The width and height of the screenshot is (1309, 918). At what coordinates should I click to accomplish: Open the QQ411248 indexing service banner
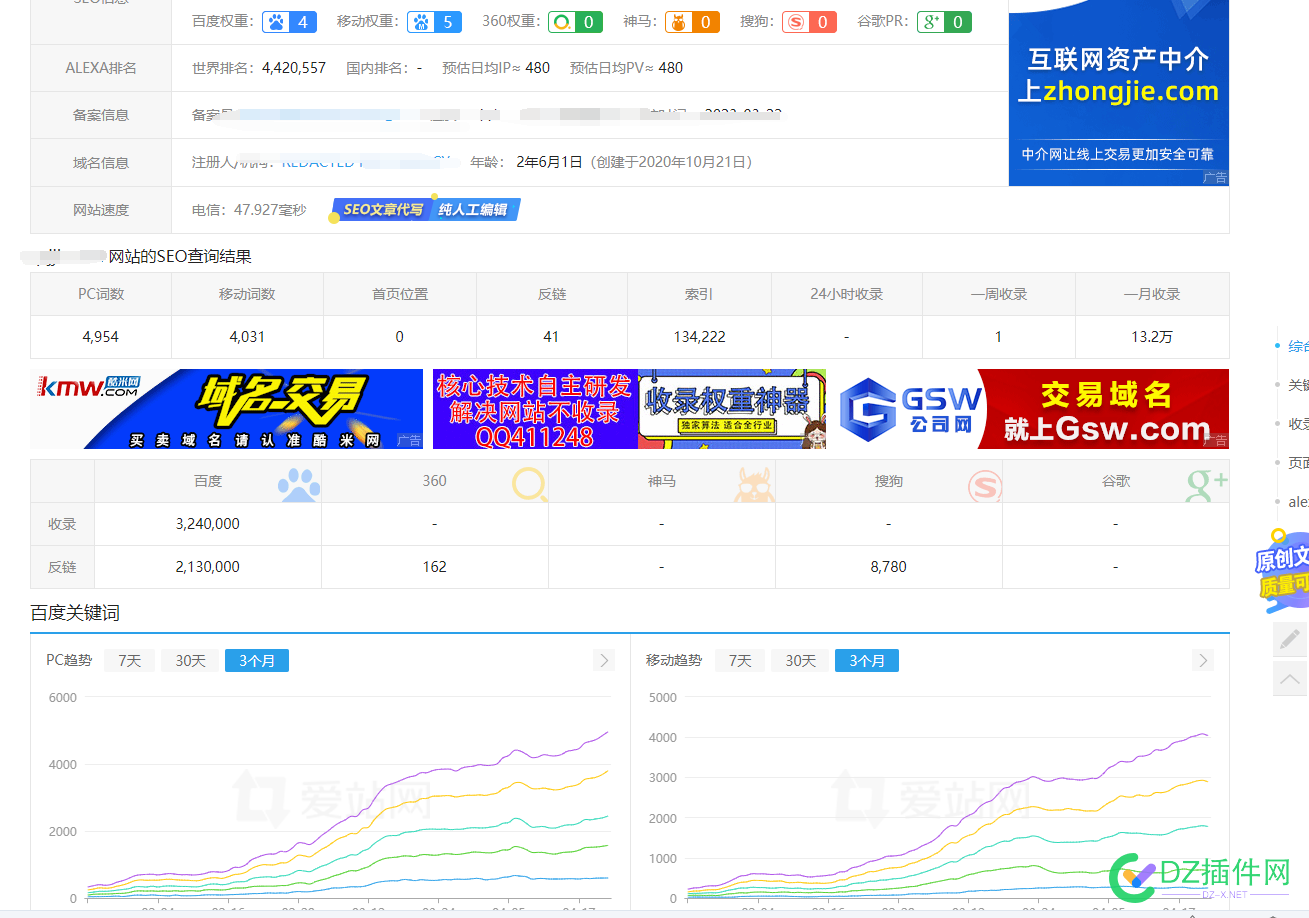pyautogui.click(x=535, y=409)
